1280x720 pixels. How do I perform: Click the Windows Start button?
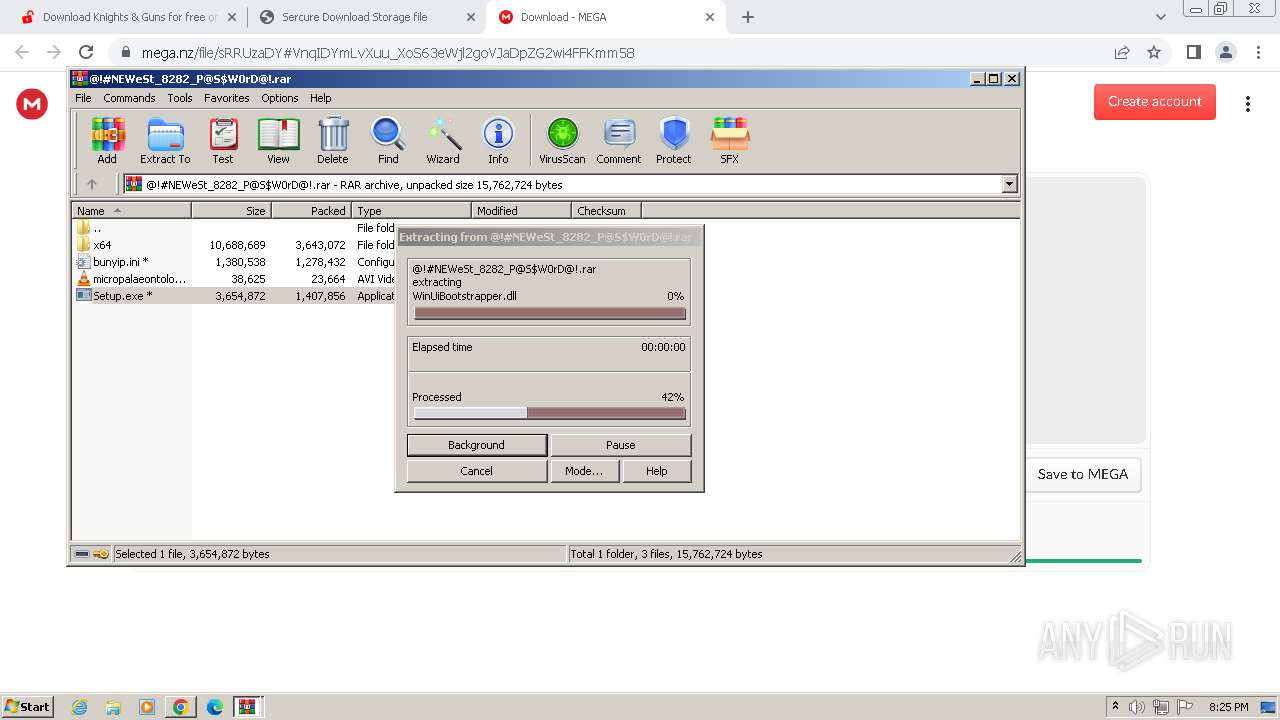28,706
